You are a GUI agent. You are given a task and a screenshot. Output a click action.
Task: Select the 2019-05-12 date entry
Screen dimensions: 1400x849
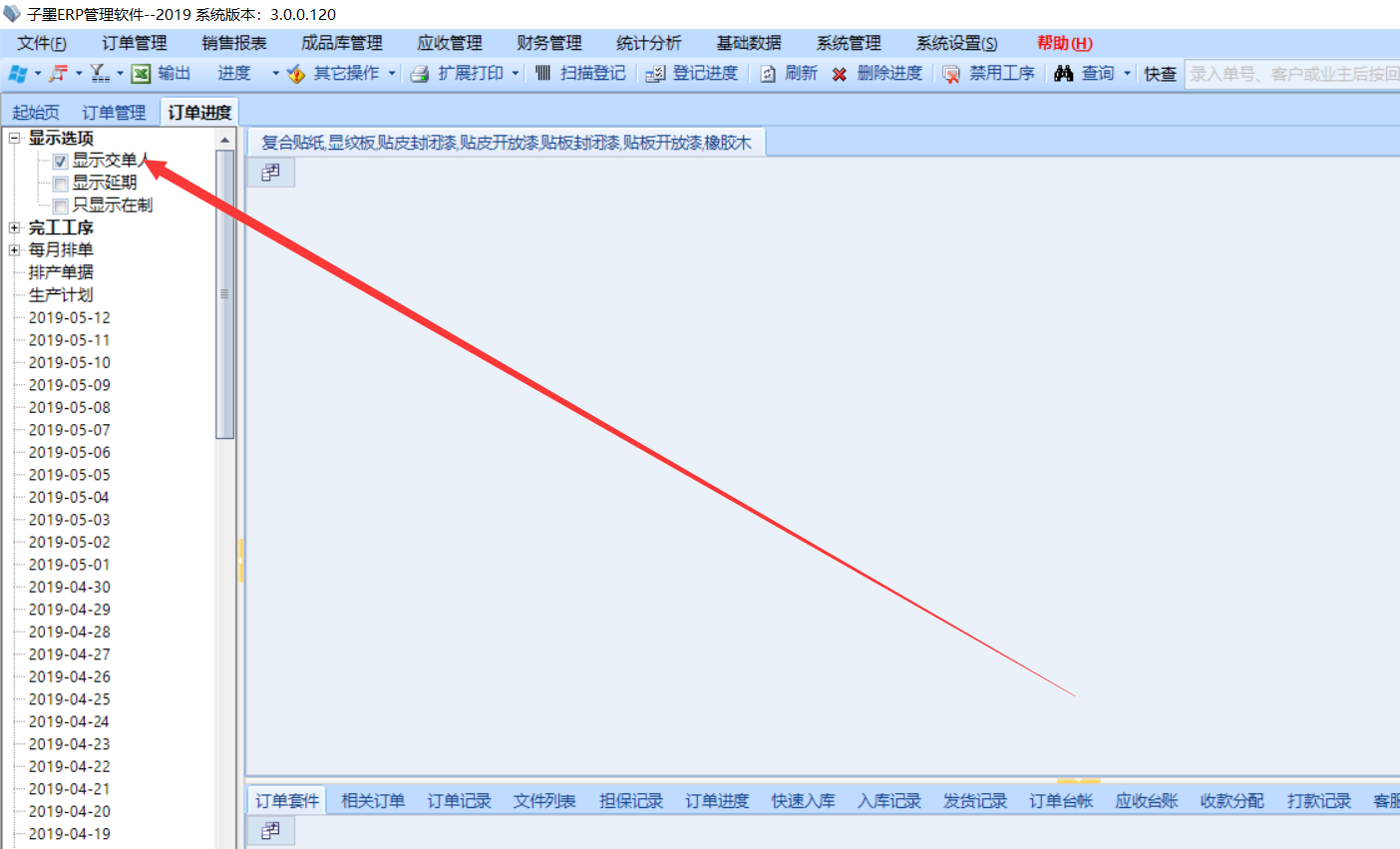69,317
